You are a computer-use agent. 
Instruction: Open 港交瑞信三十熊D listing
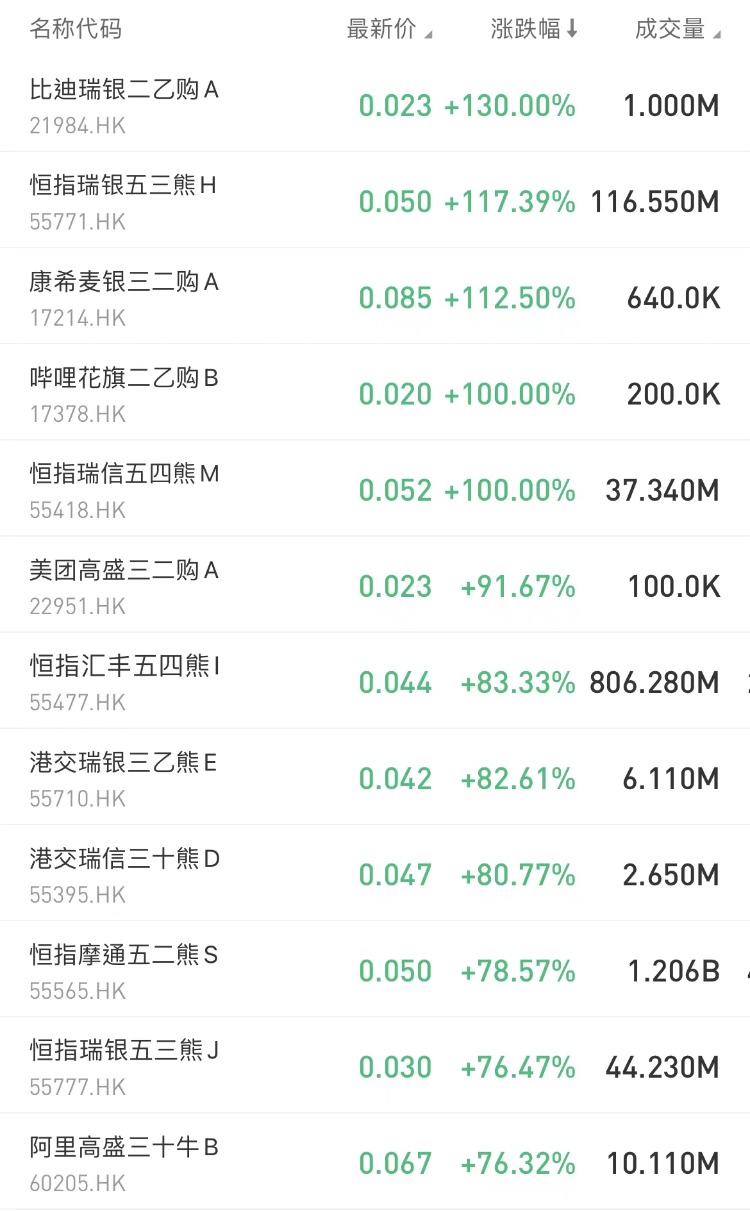[x=124, y=859]
